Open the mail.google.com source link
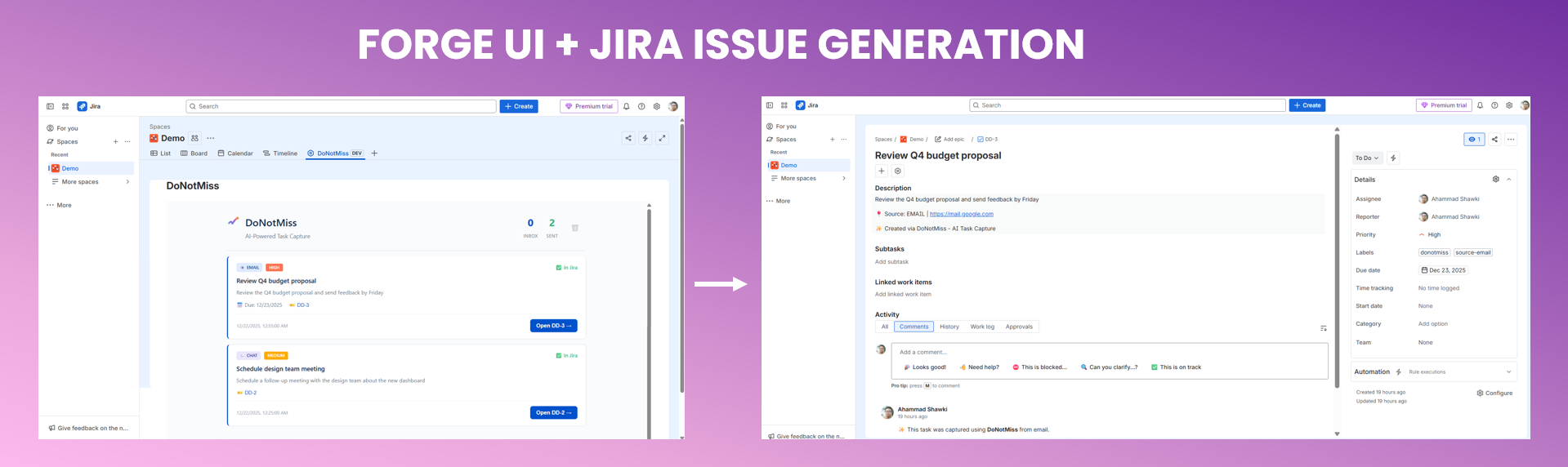This screenshot has width=1568, height=467. coord(962,214)
